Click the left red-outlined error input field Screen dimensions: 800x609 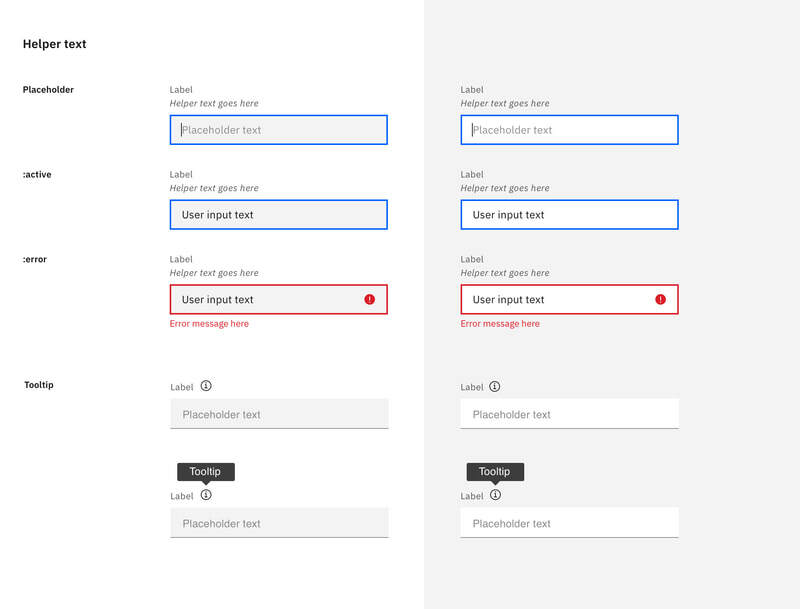click(279, 299)
